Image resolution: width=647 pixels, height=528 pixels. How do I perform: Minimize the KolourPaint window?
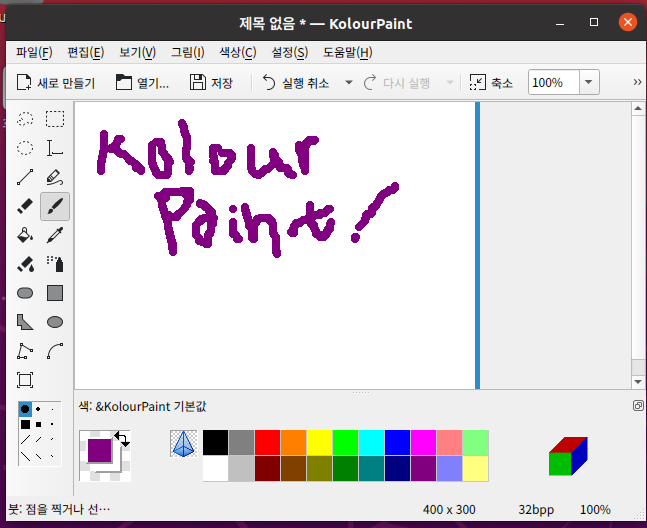(x=560, y=23)
